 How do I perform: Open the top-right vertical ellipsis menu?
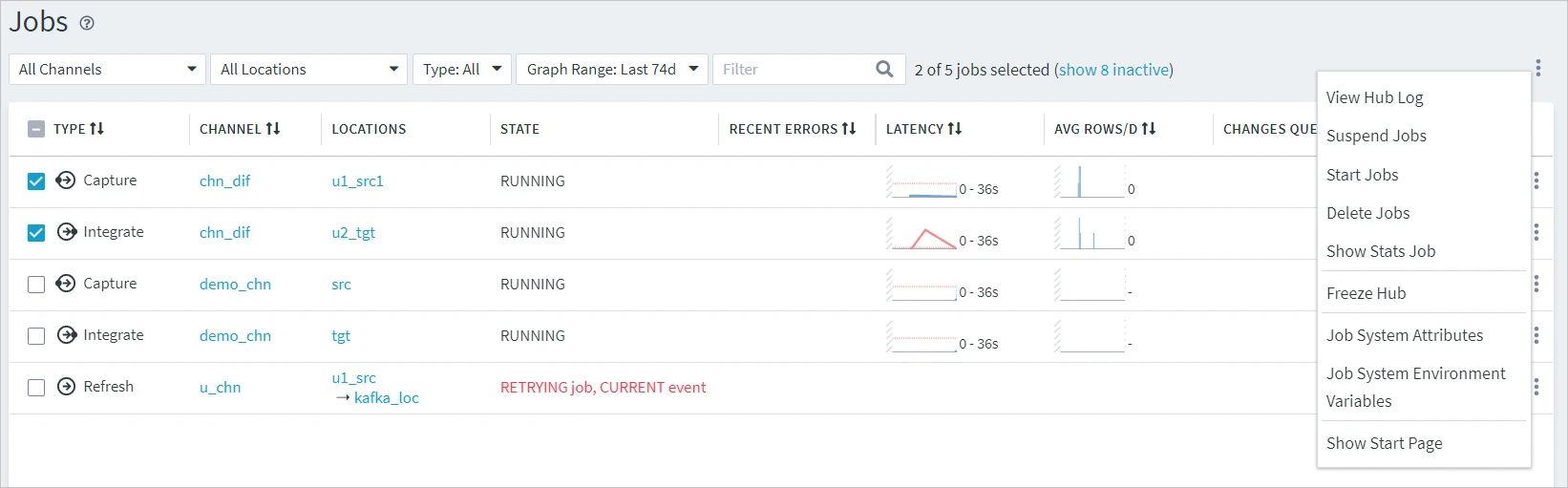click(x=1537, y=68)
